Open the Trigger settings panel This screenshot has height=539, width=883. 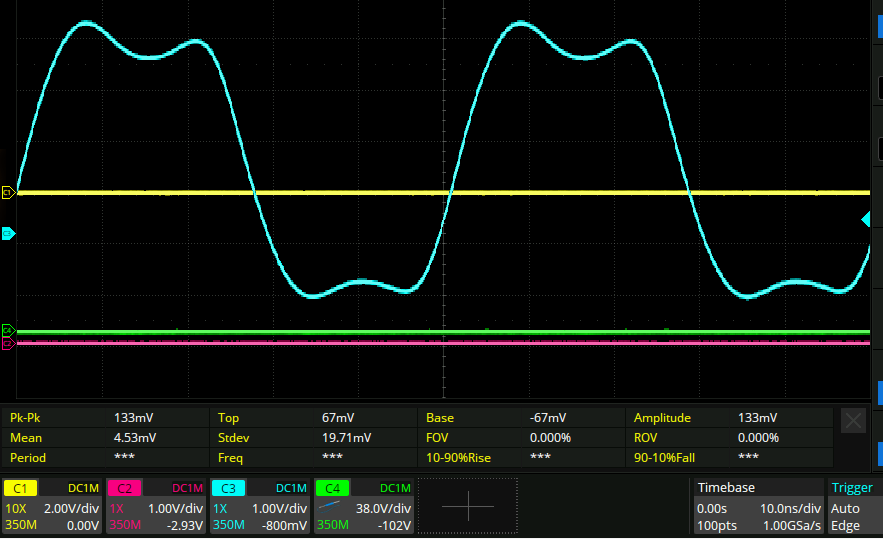pyautogui.click(x=852, y=488)
